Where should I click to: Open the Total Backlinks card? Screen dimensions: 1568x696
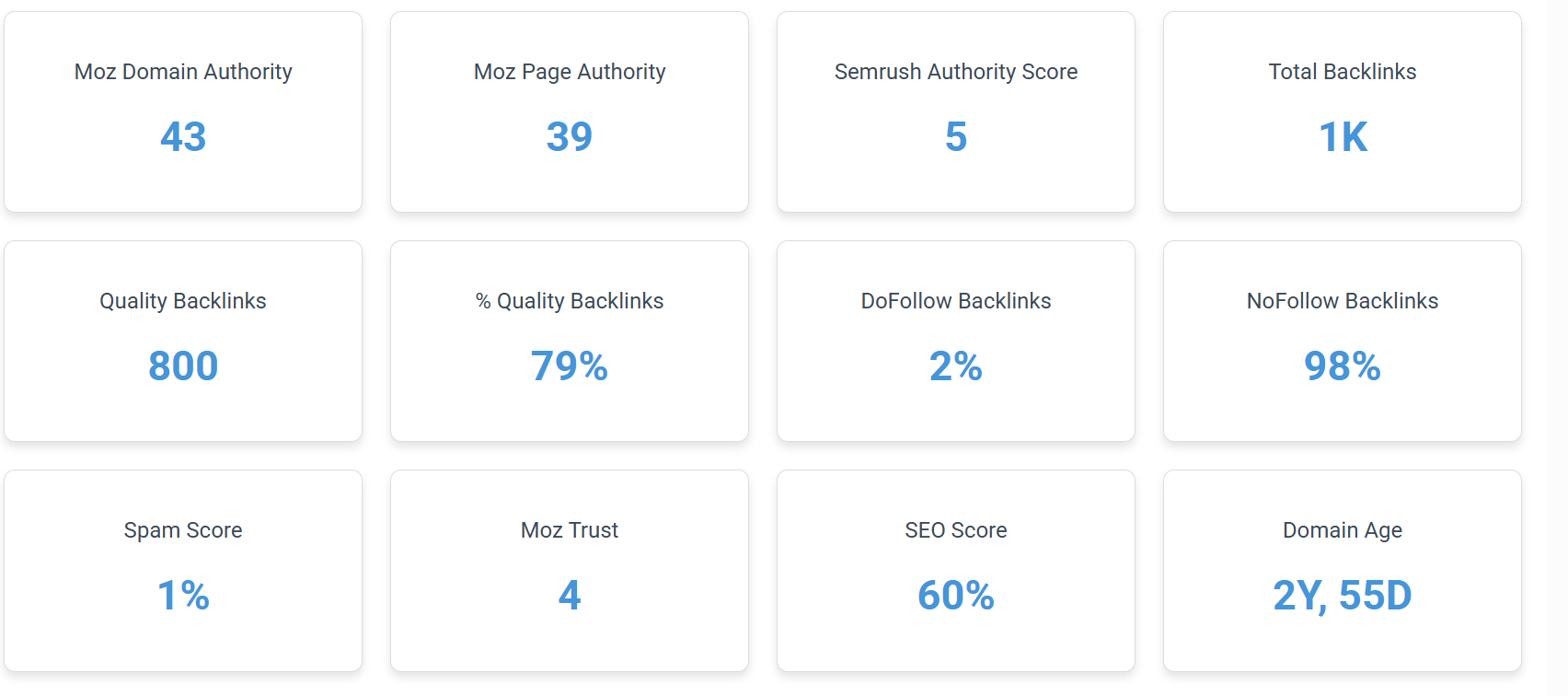tap(1343, 111)
